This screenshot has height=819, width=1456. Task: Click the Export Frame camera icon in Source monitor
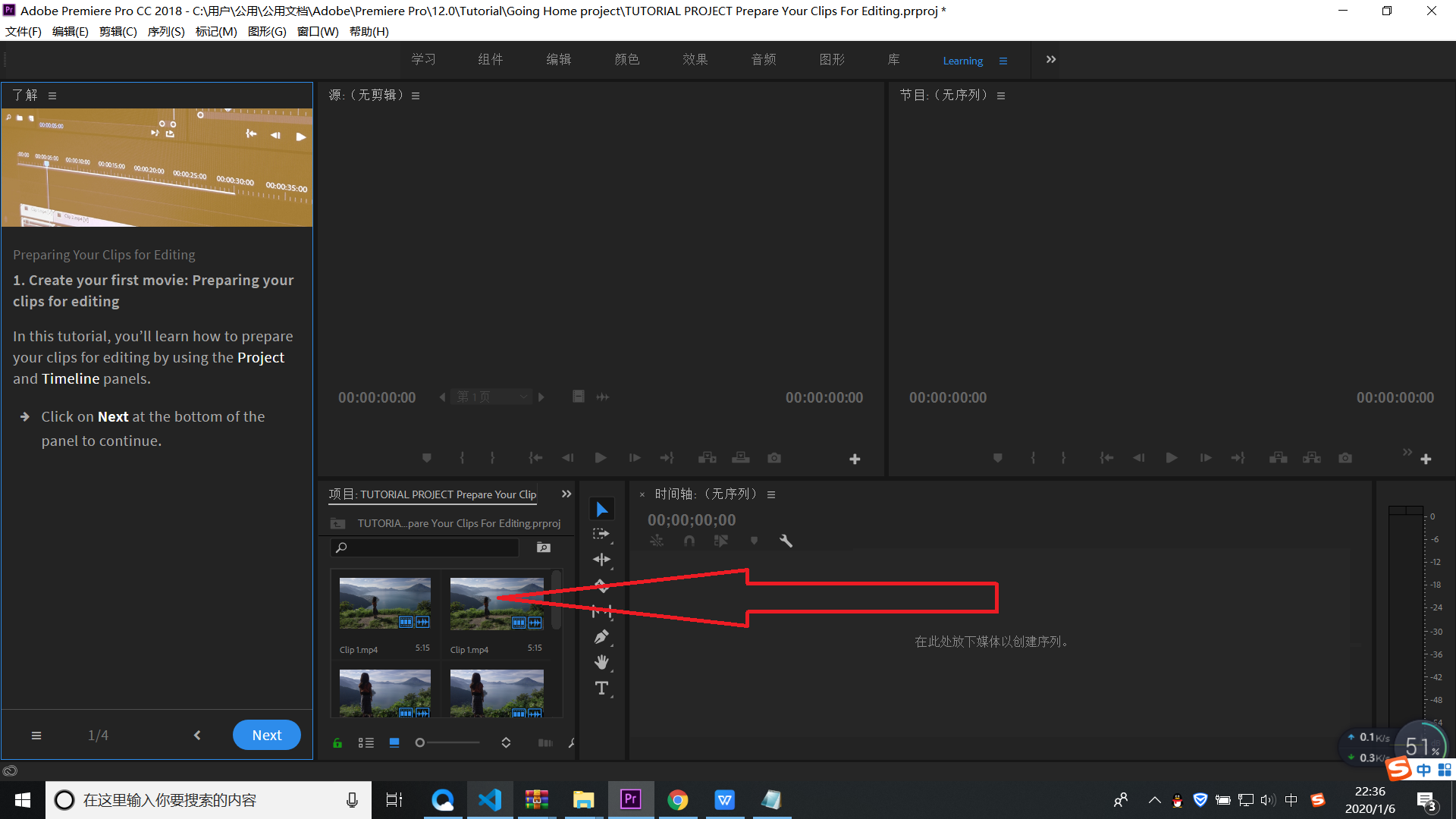coord(773,458)
